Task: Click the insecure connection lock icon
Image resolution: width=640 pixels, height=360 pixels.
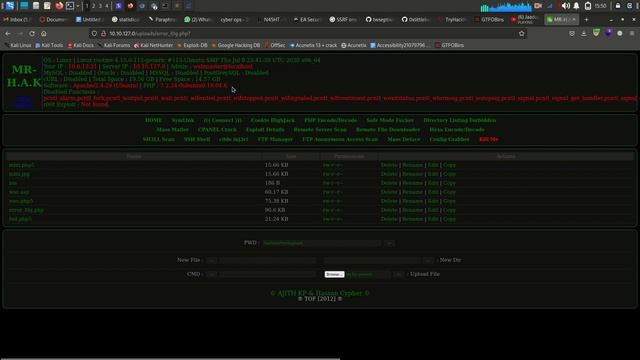Action: click(103, 33)
